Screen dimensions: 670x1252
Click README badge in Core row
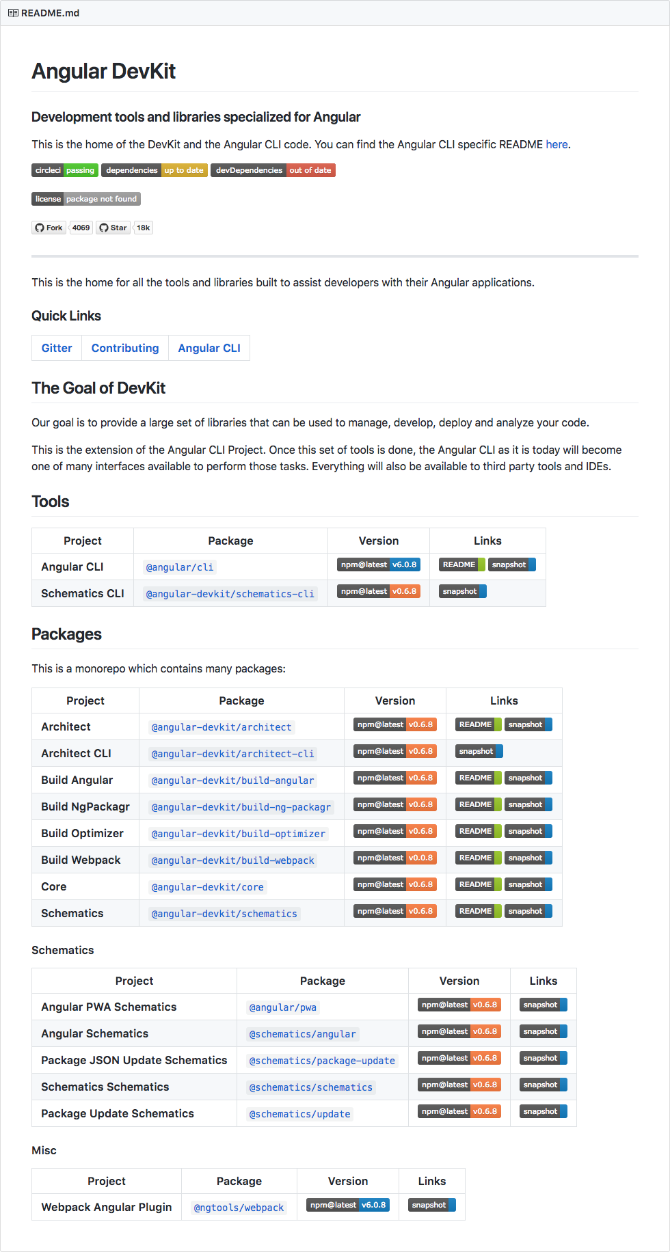coord(478,884)
